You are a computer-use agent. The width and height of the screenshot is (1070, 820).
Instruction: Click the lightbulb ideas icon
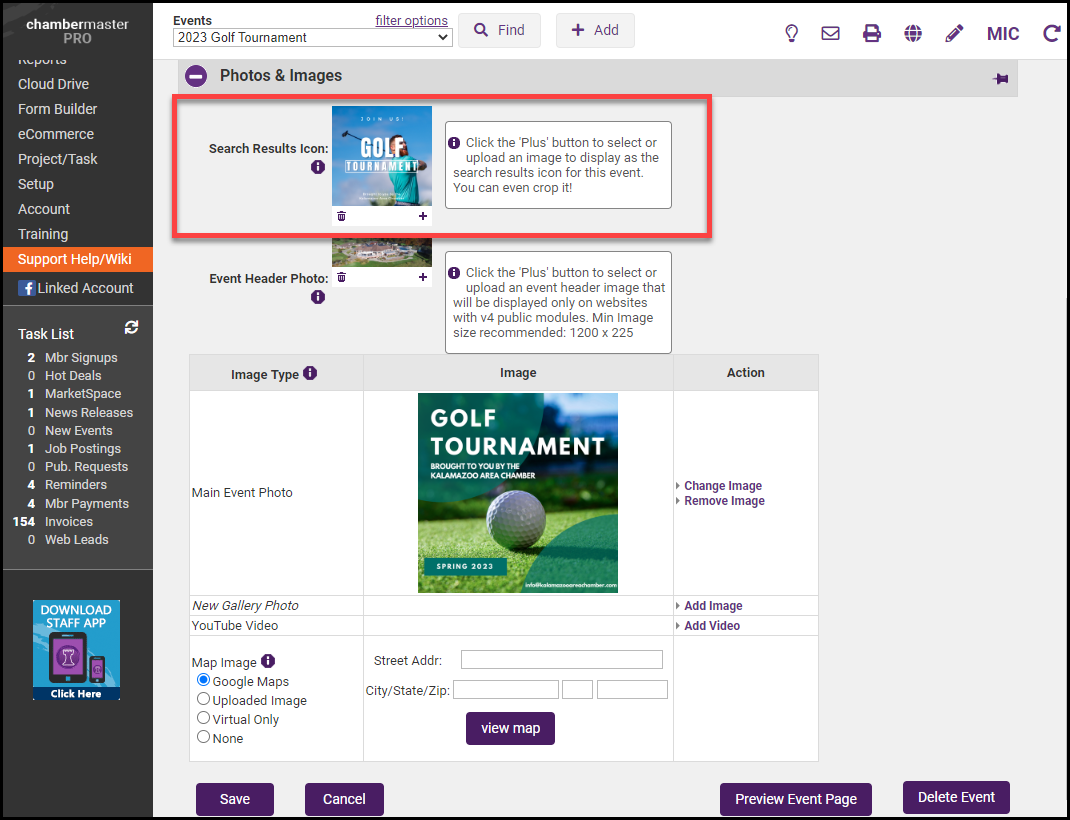click(791, 33)
